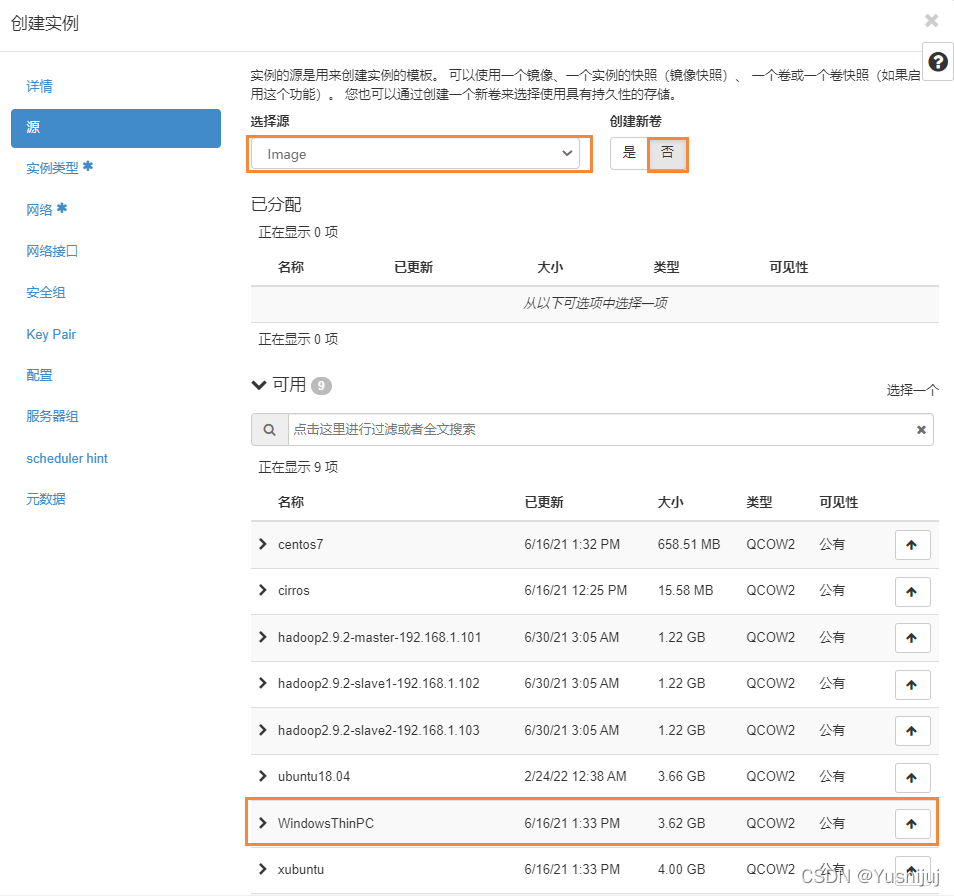Screen dimensions: 954x896
Task: Sort available list by 类型 header
Action: pos(759,502)
